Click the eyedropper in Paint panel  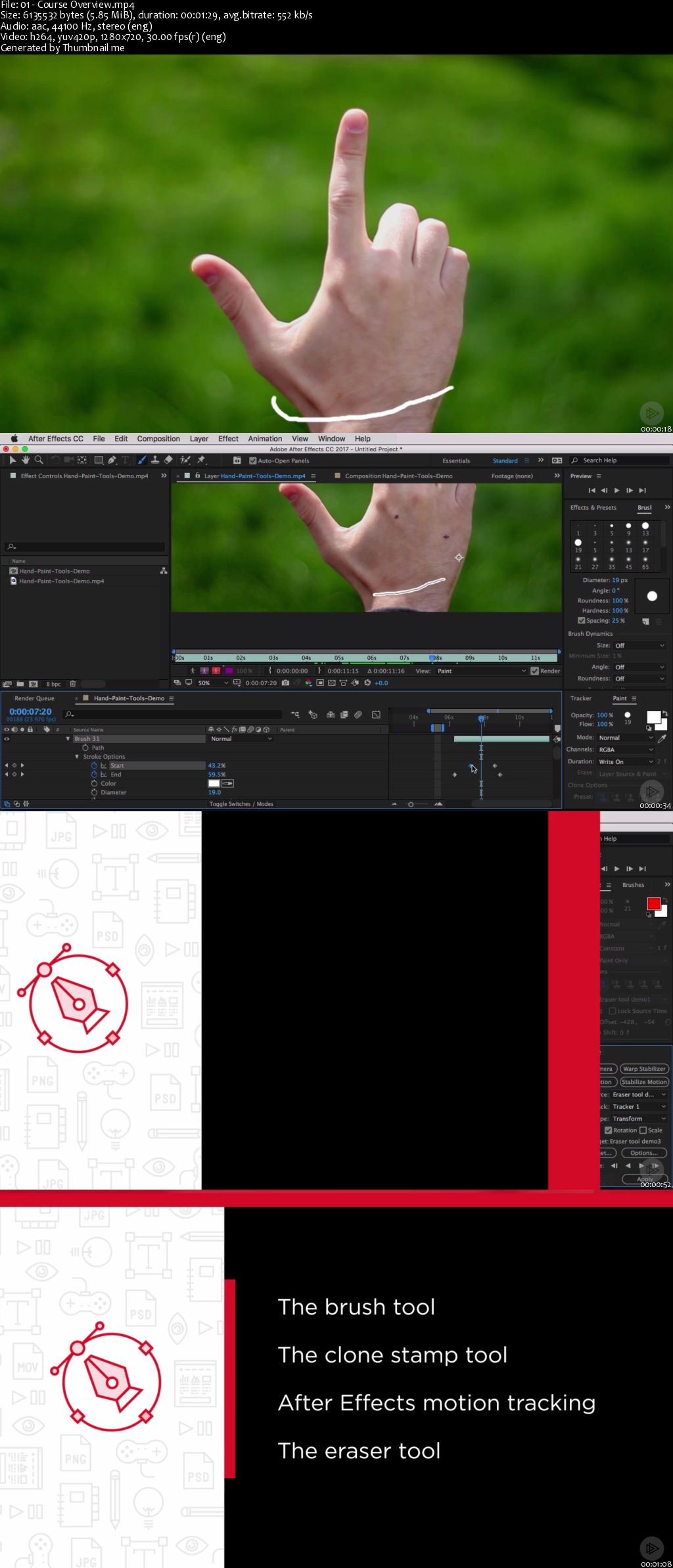tap(662, 738)
